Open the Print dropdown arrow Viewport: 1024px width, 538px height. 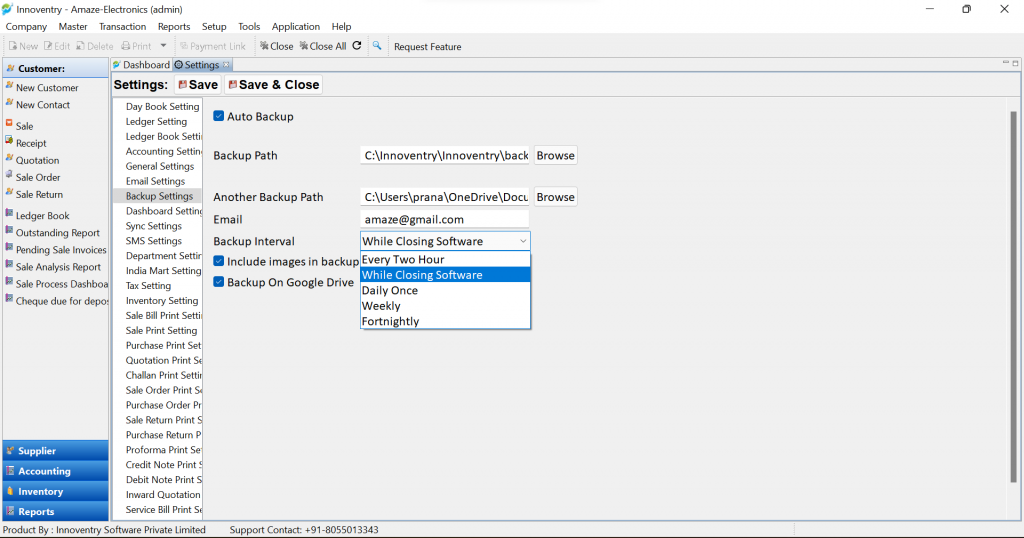(163, 46)
